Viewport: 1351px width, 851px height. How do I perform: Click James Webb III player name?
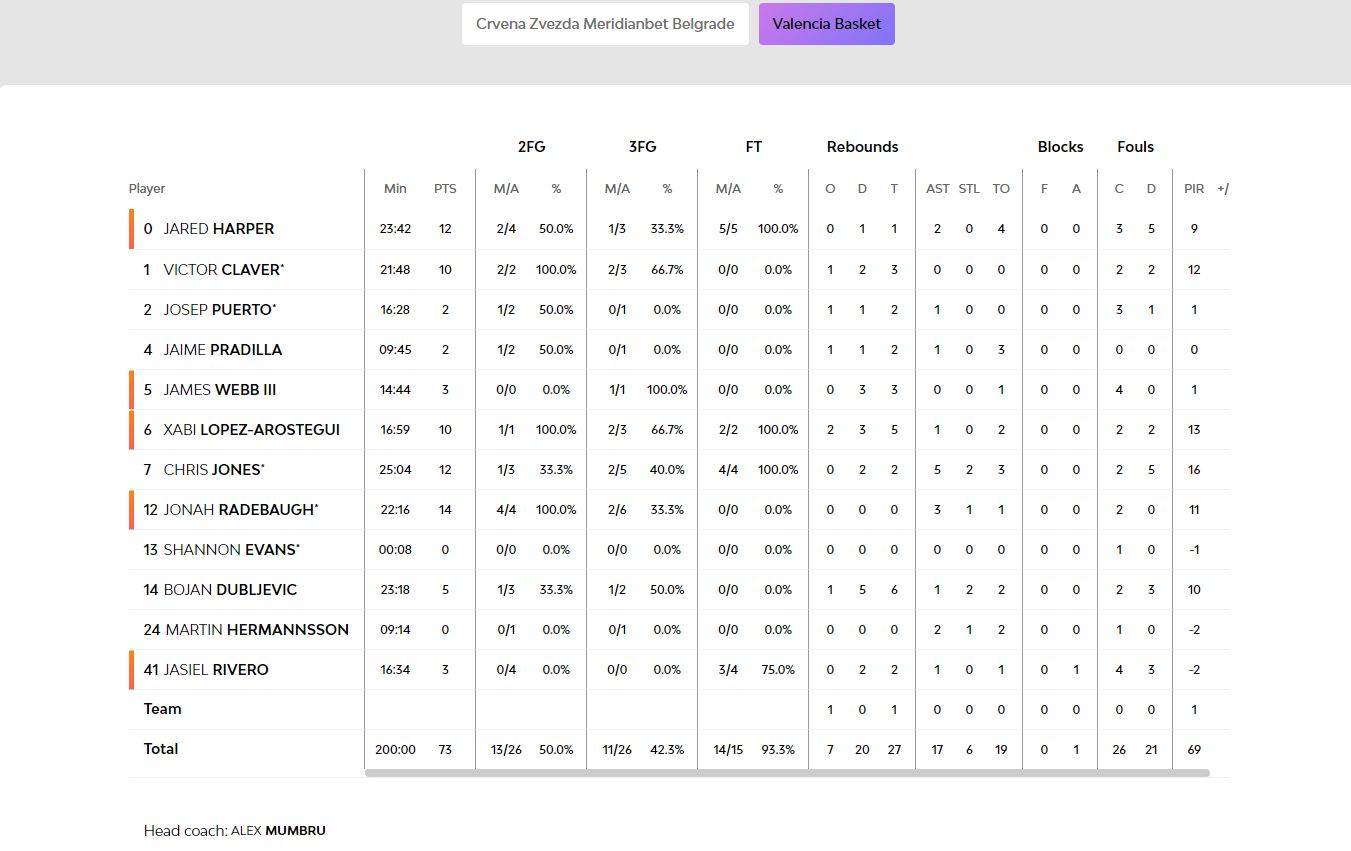pos(219,389)
